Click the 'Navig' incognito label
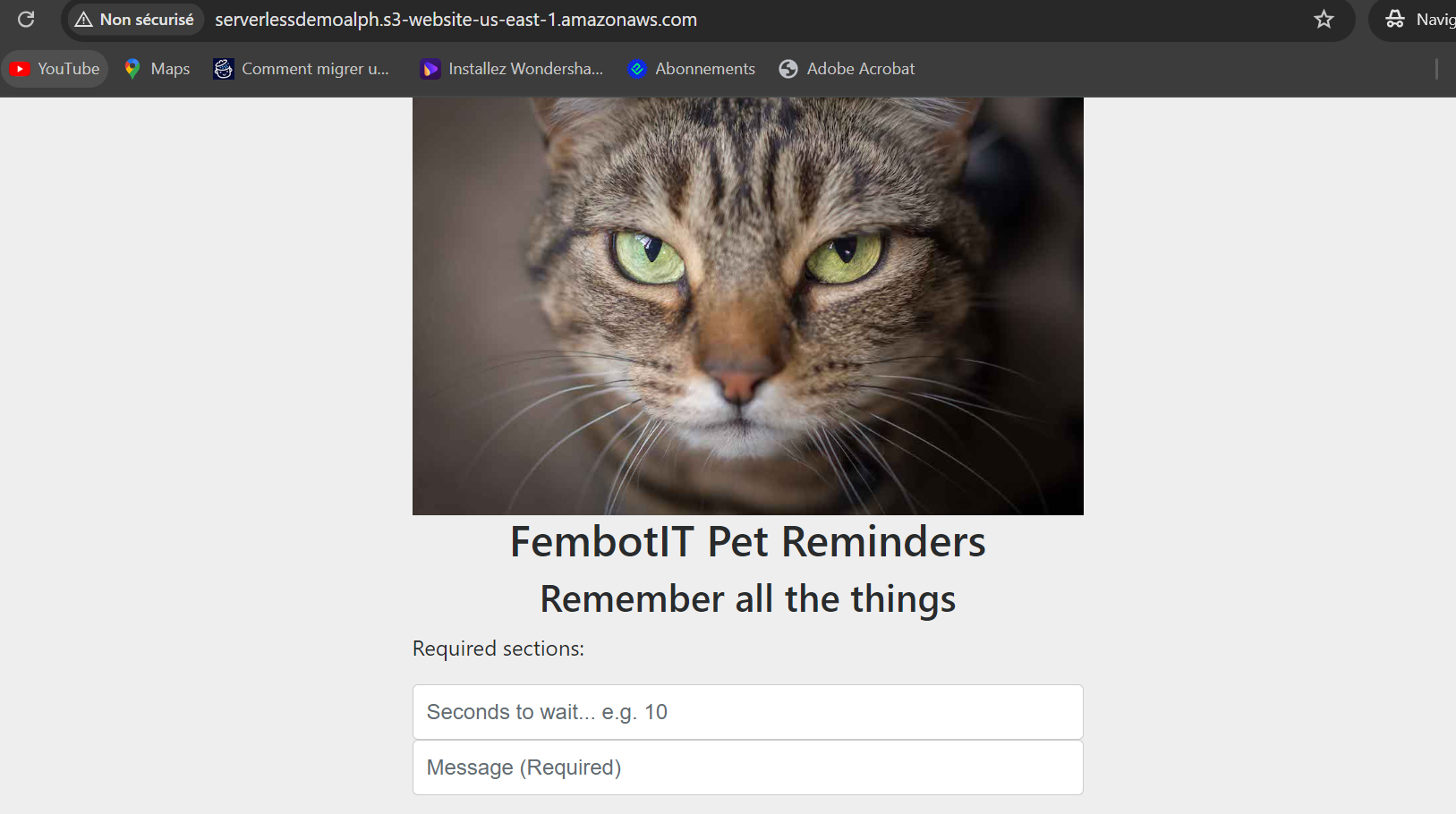The width and height of the screenshot is (1456, 814). pos(1435,19)
